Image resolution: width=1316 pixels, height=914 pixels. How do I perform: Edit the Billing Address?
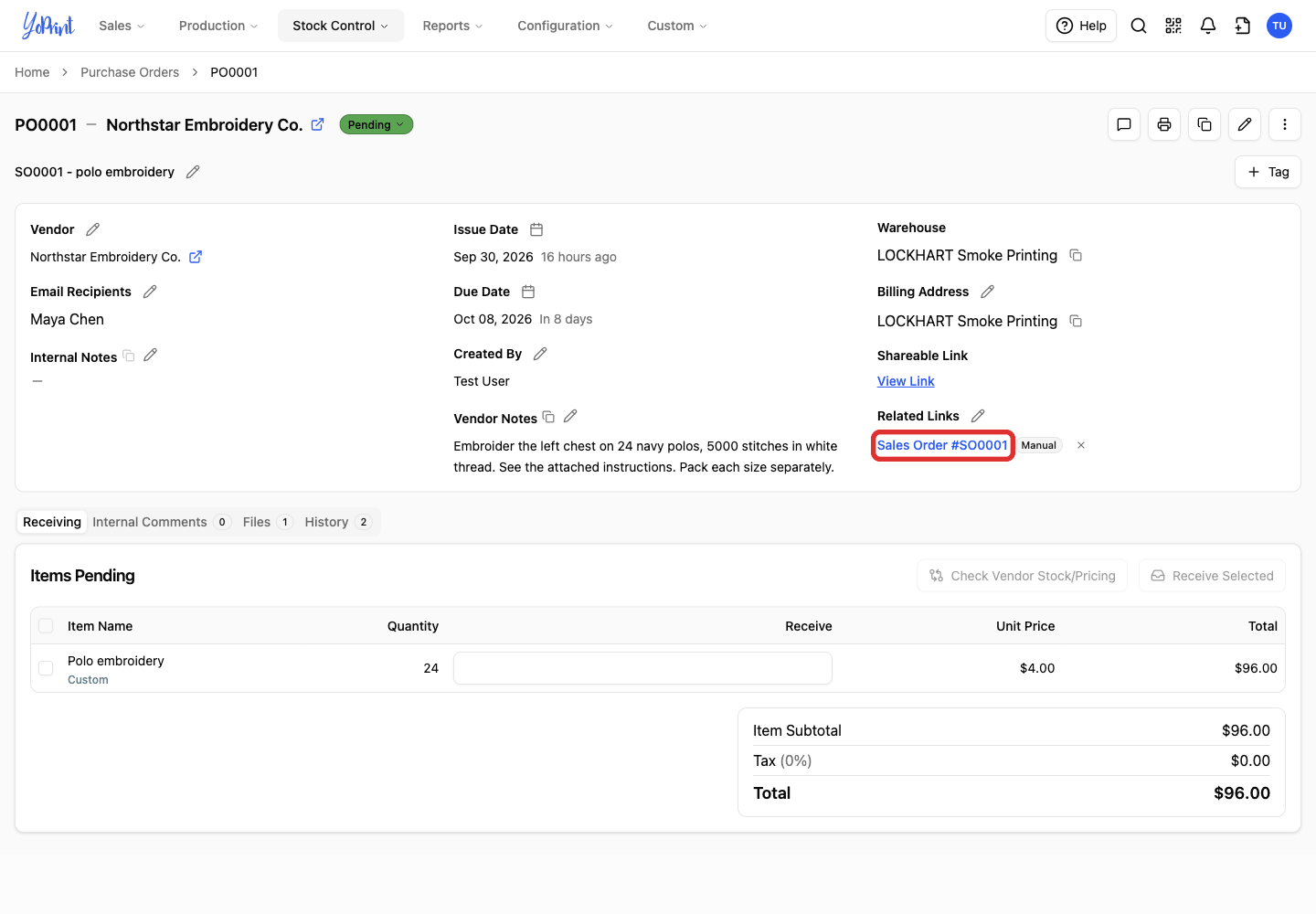point(987,292)
